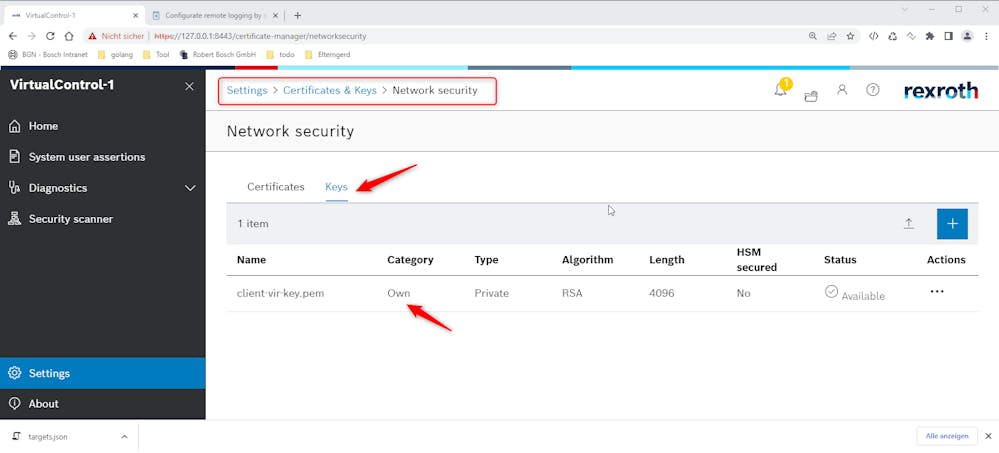This screenshot has width=999, height=453.
Task: Open the user profile icon
Action: pos(842,90)
